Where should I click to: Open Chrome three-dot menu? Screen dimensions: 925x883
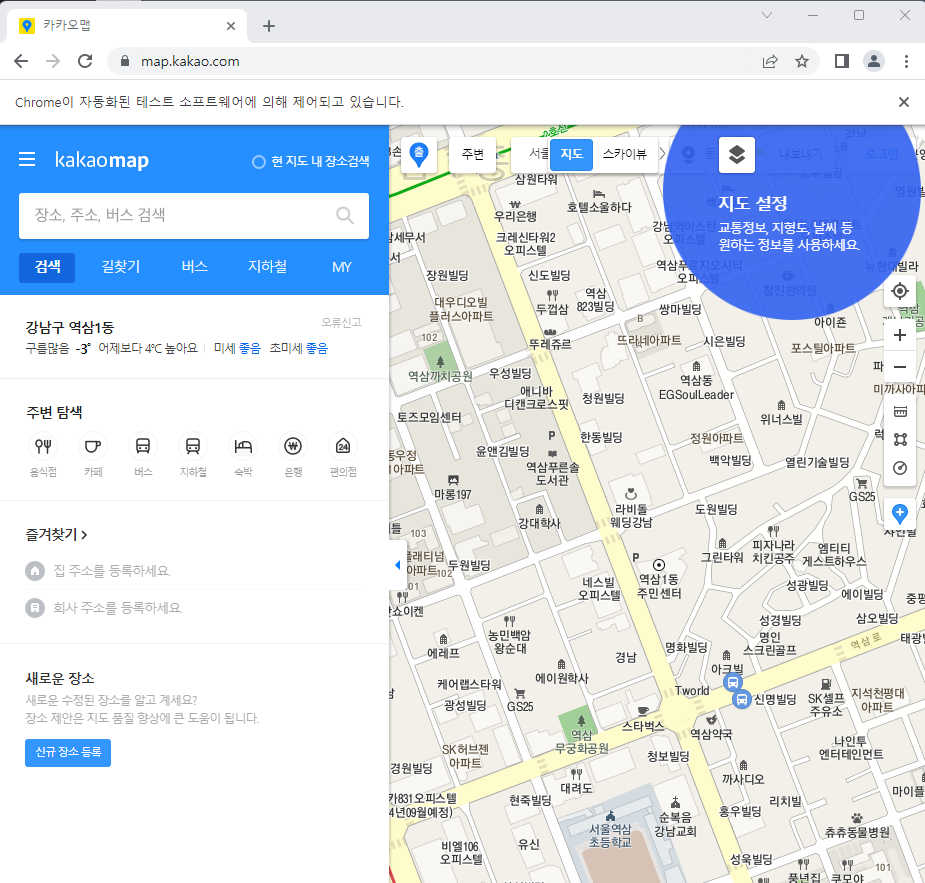(x=906, y=61)
